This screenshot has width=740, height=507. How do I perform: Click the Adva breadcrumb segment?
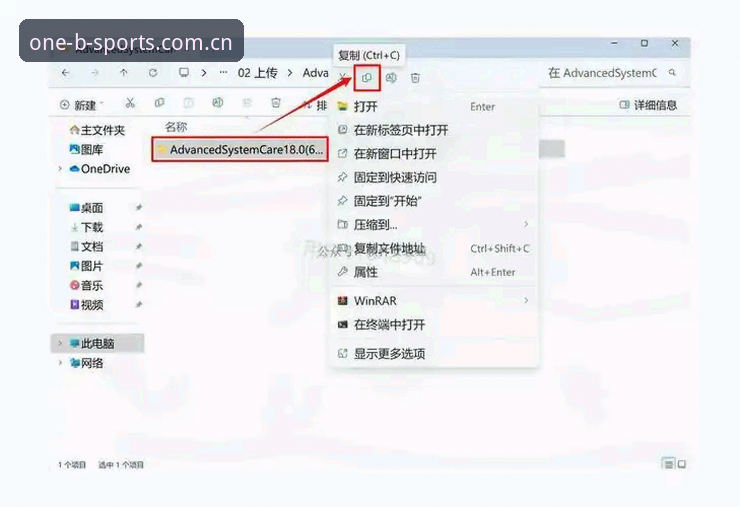click(x=315, y=73)
